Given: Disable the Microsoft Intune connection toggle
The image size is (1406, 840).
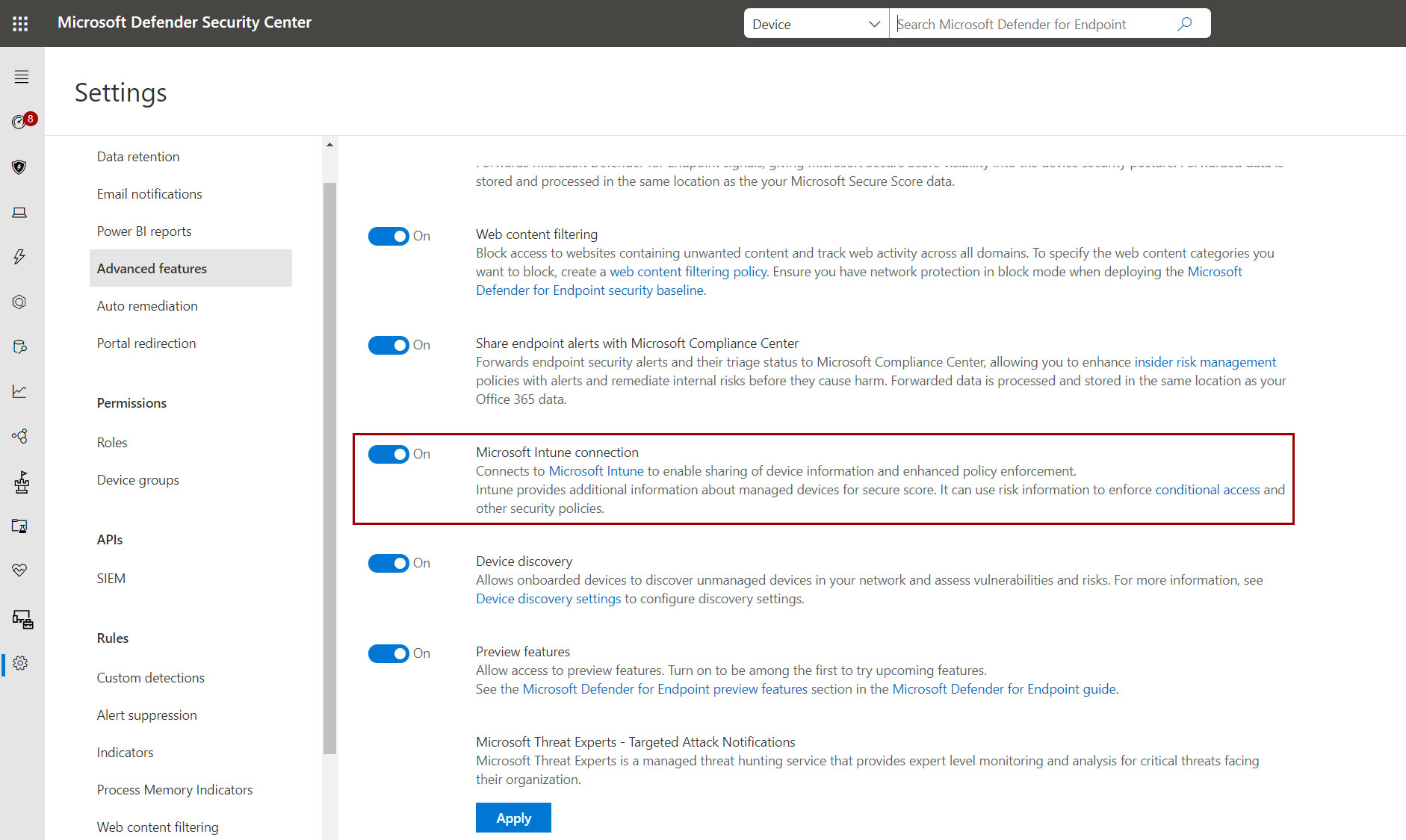Looking at the screenshot, I should coord(388,454).
